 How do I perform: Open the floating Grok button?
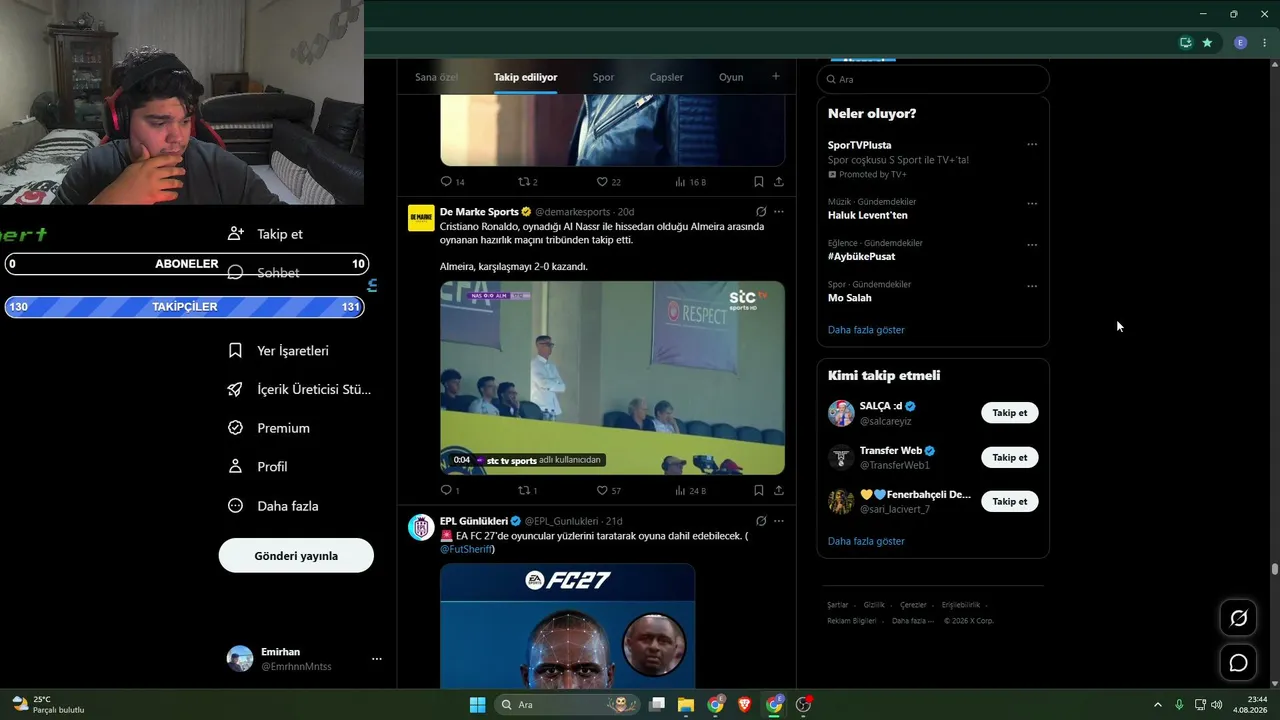click(x=1238, y=618)
